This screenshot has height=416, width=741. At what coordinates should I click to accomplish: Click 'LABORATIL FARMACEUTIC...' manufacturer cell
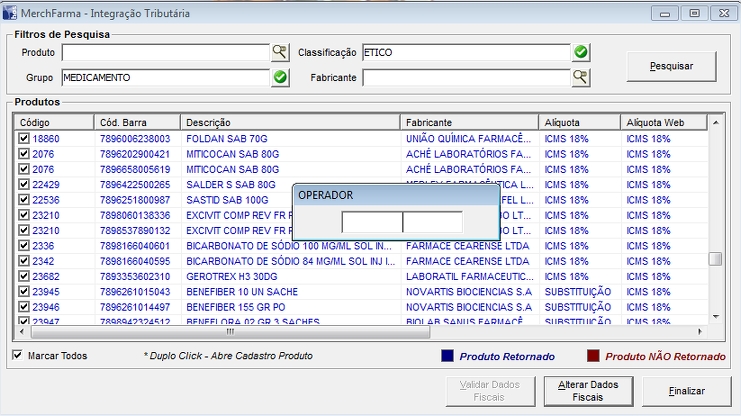click(470, 276)
